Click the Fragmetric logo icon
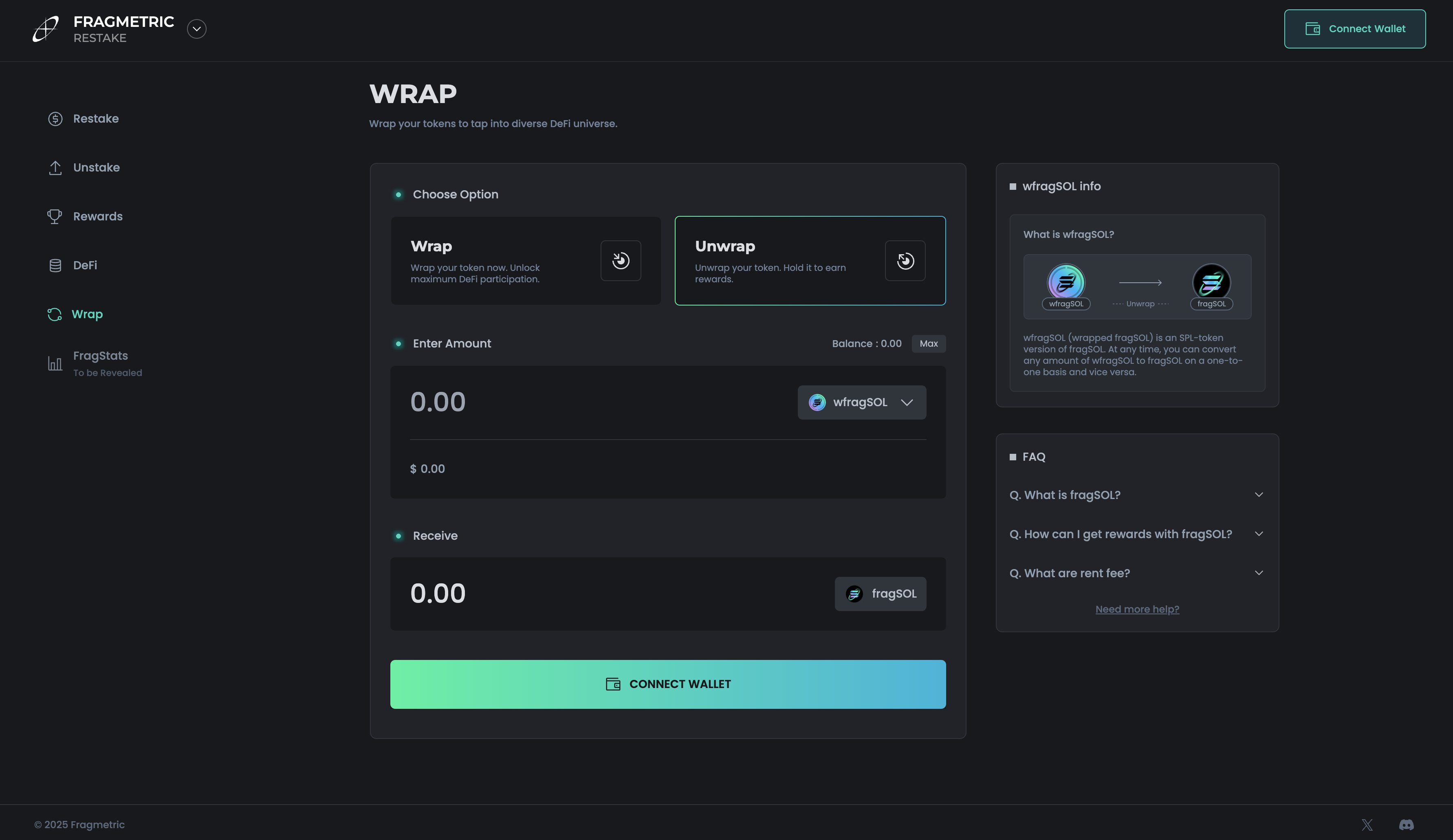 point(46,29)
